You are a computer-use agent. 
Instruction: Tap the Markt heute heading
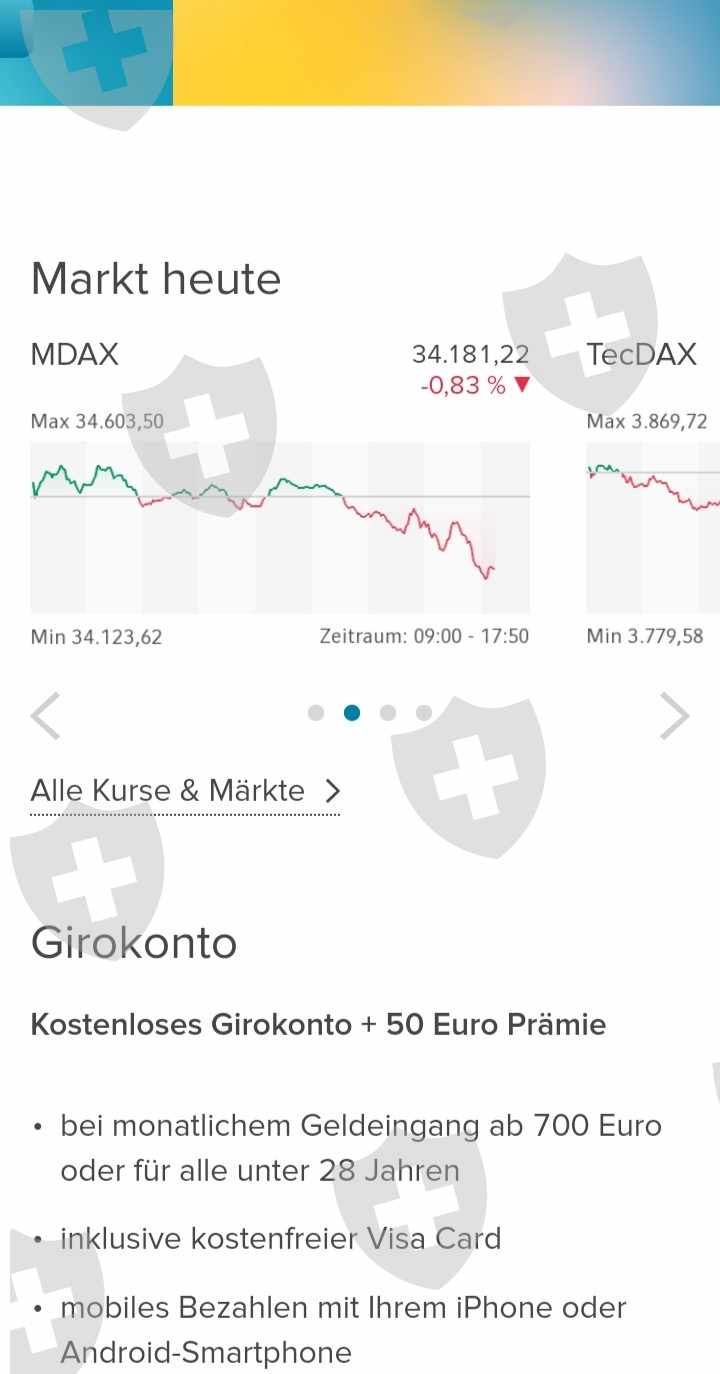(x=156, y=278)
